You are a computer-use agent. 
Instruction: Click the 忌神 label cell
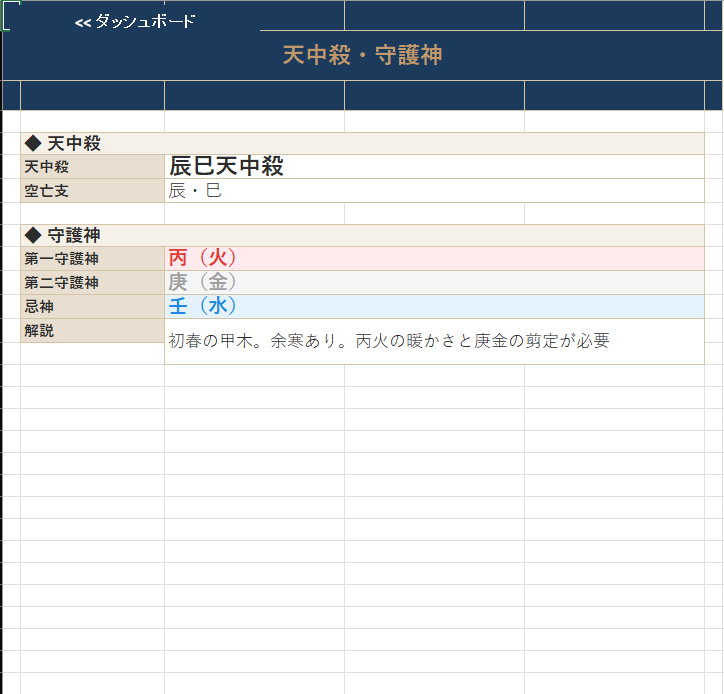92,307
